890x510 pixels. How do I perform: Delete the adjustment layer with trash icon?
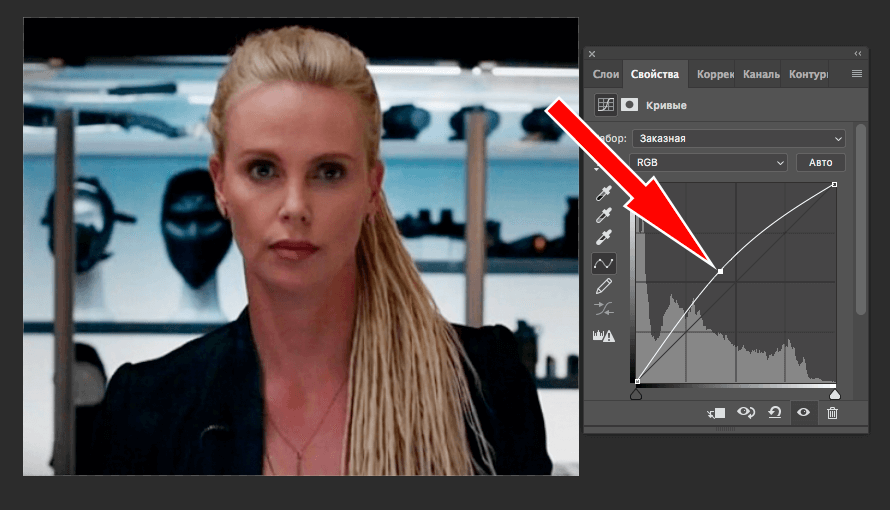(832, 413)
